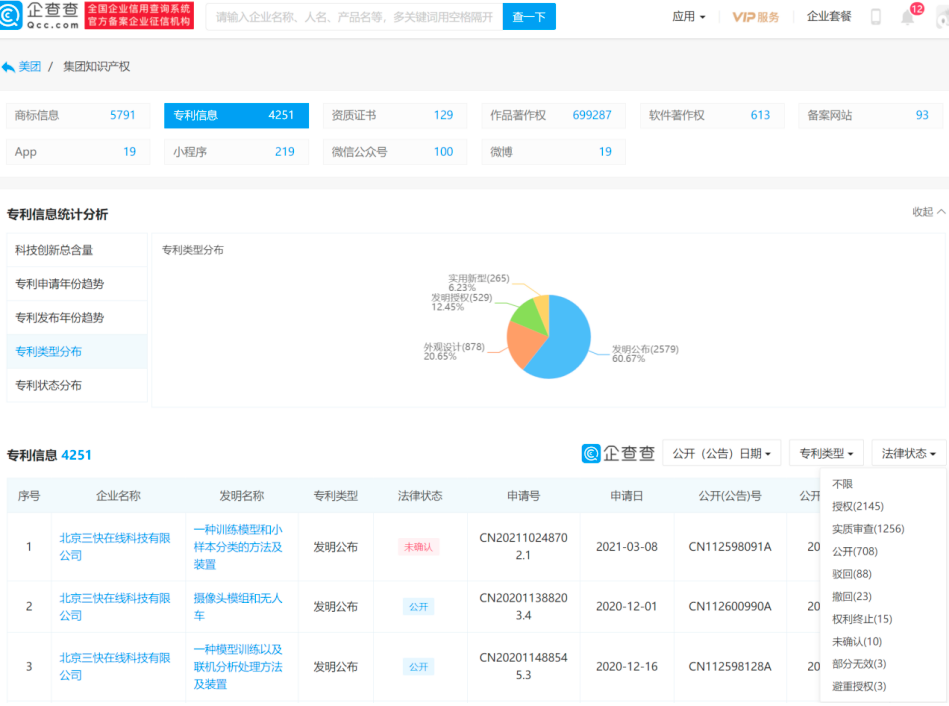Show 专利发布年份趋势 chart
Screen dimensions: 949x706
[77, 318]
